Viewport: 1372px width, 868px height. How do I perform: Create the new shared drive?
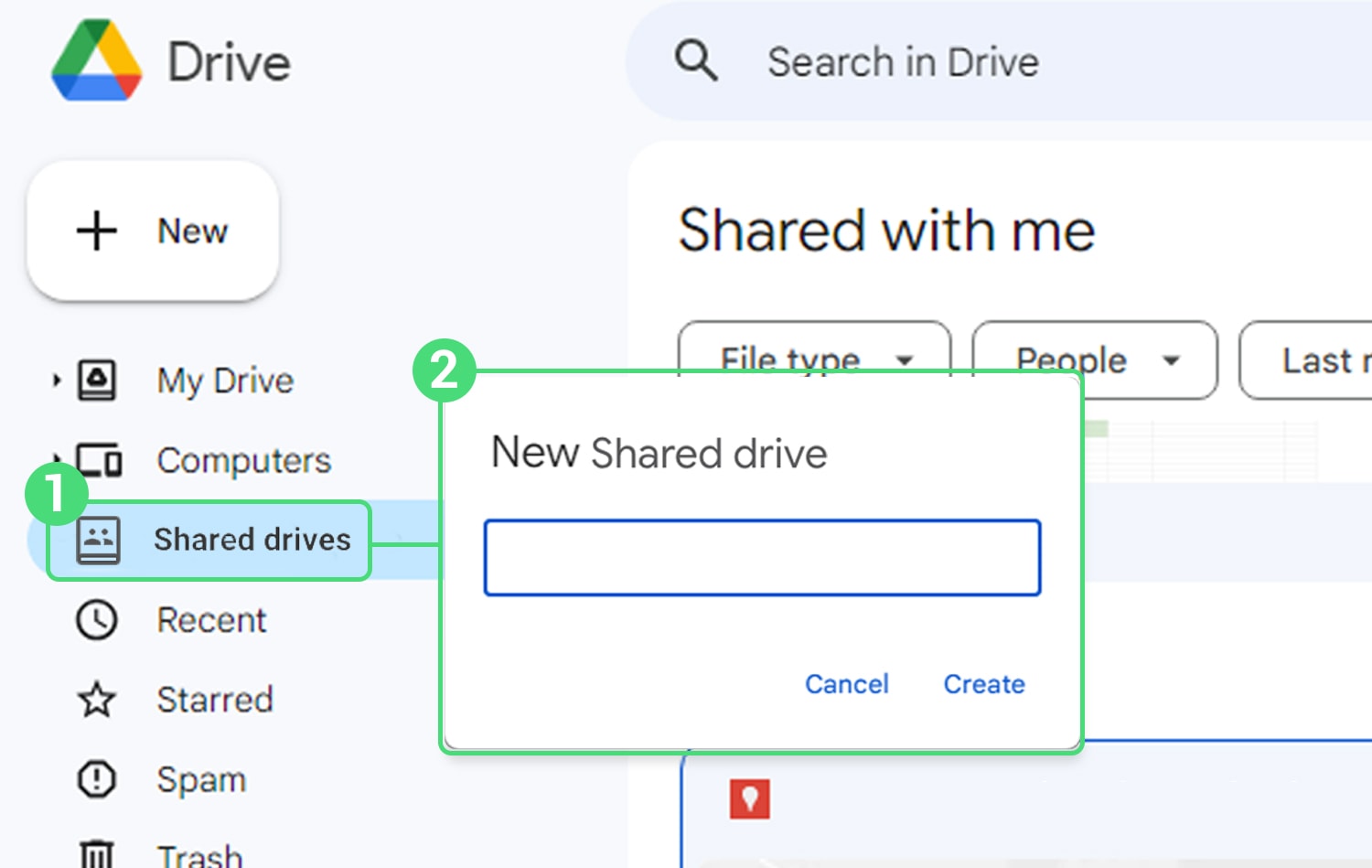click(x=983, y=683)
